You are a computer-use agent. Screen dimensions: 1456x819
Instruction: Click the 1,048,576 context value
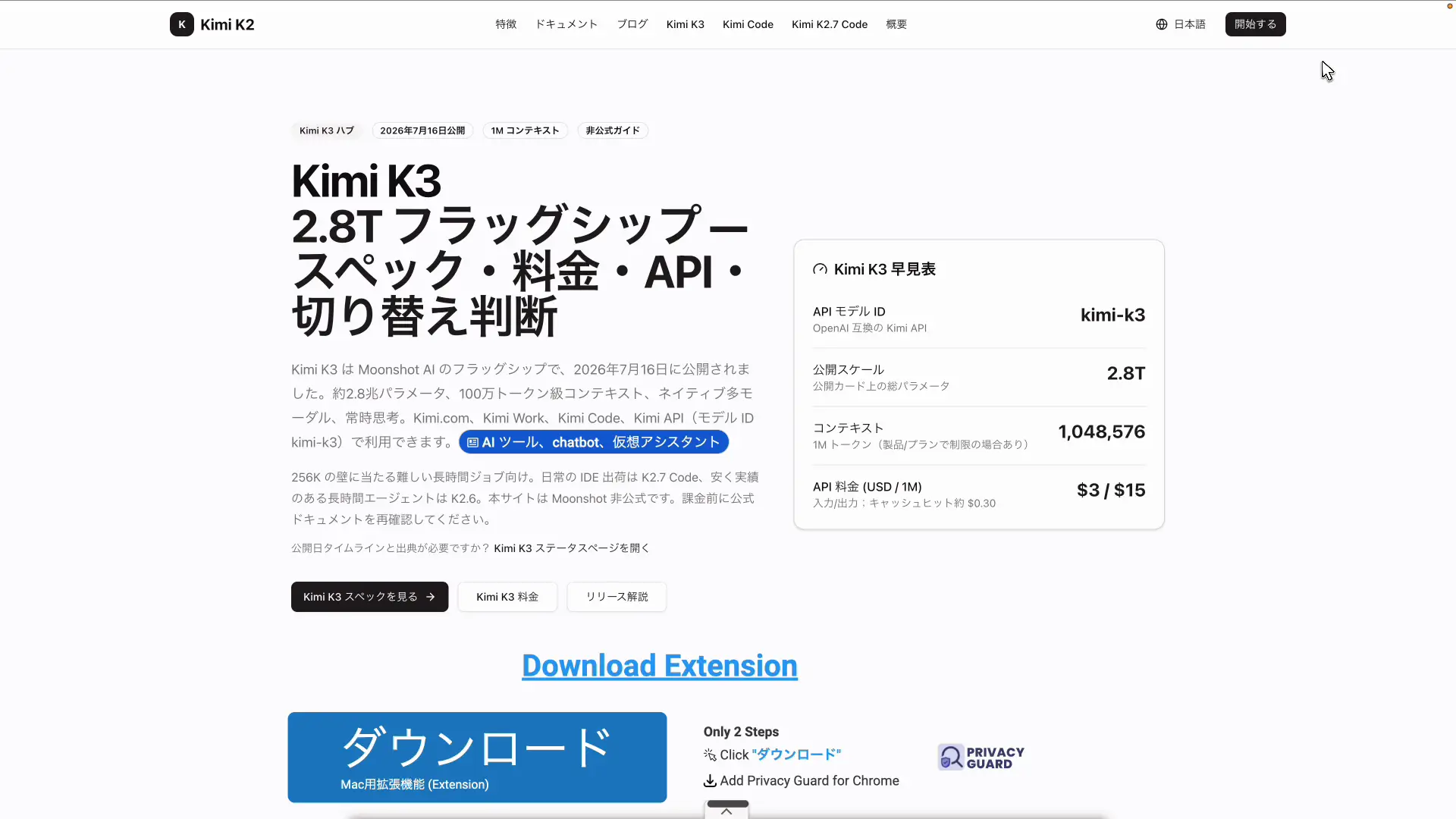pyautogui.click(x=1102, y=431)
